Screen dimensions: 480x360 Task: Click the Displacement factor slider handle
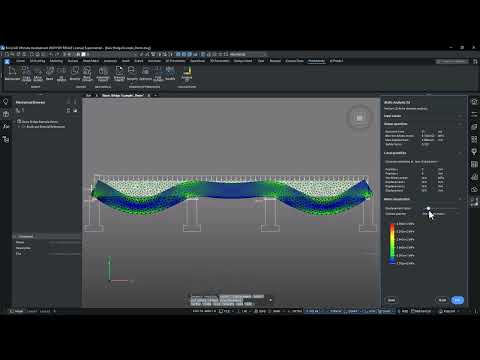point(428,208)
